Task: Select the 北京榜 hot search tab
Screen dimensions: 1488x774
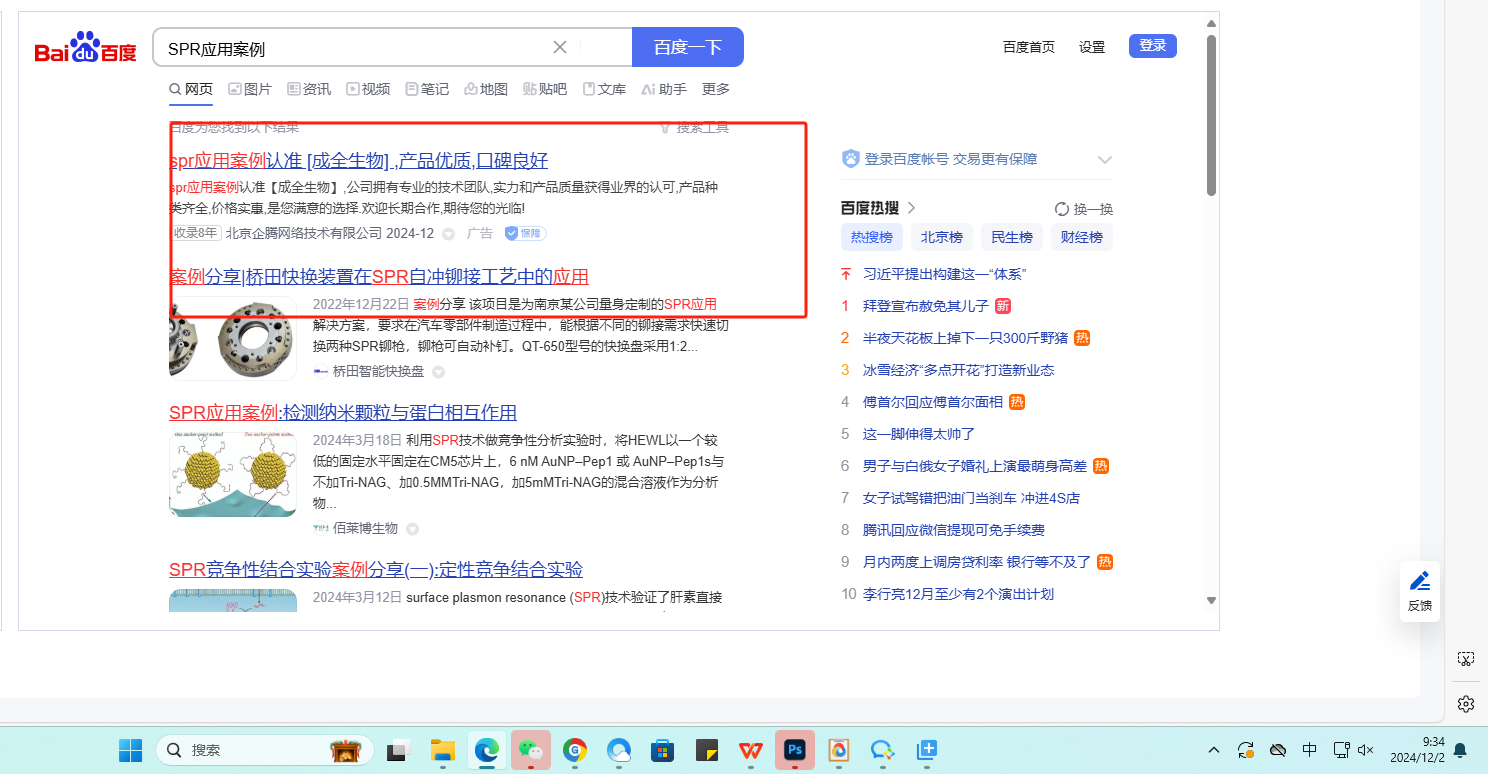Action: click(941, 237)
